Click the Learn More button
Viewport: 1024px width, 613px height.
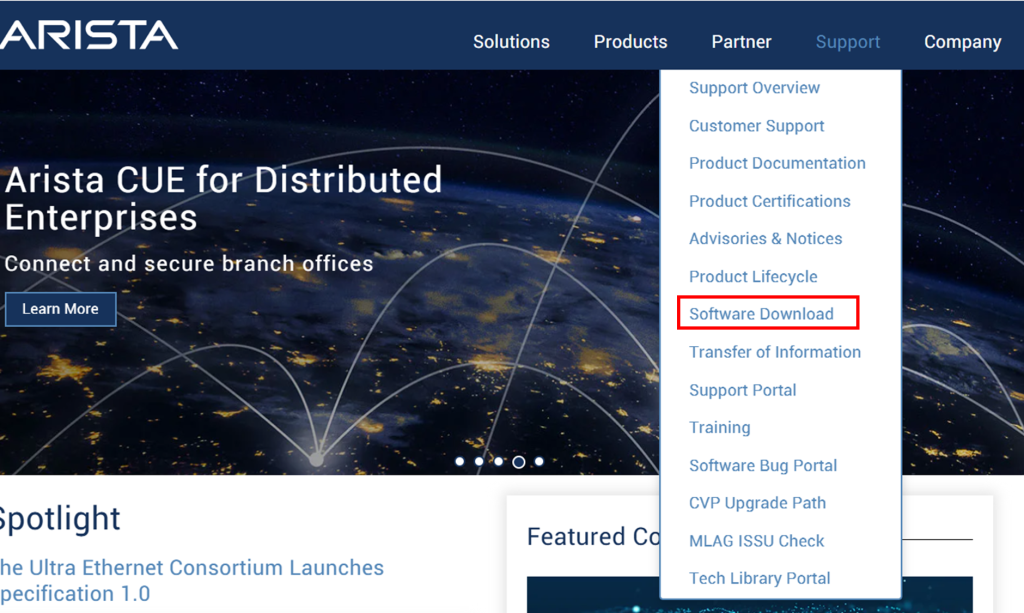[61, 309]
